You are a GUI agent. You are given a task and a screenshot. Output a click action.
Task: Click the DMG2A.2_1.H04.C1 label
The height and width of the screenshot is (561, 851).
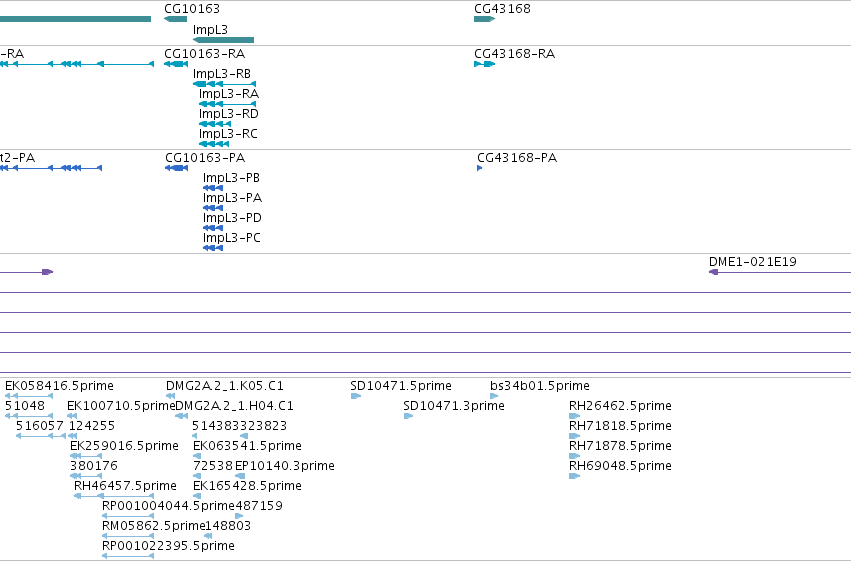pyautogui.click(x=234, y=406)
